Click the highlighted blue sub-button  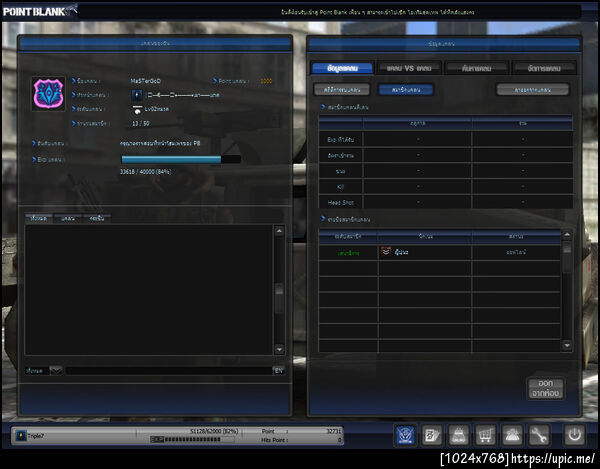(406, 90)
